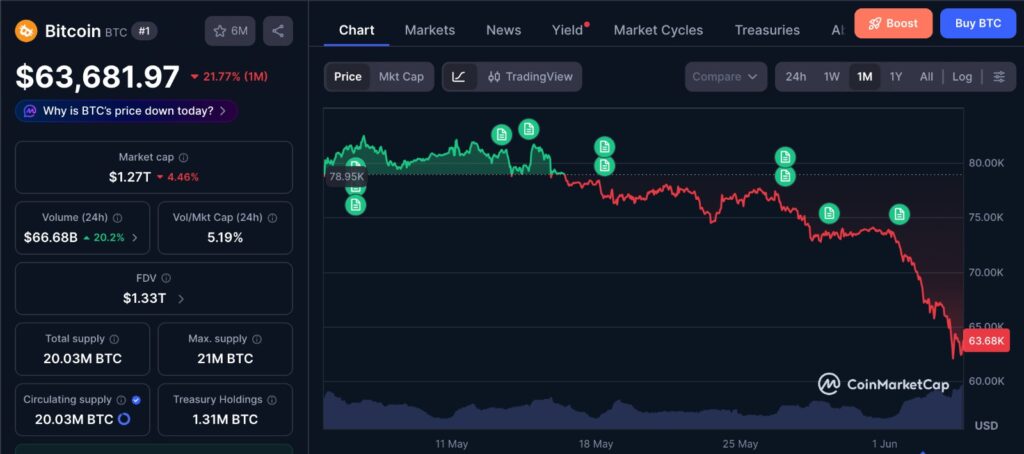1024x454 pixels.
Task: Open the news marker left of the highest one
Action: pos(502,135)
